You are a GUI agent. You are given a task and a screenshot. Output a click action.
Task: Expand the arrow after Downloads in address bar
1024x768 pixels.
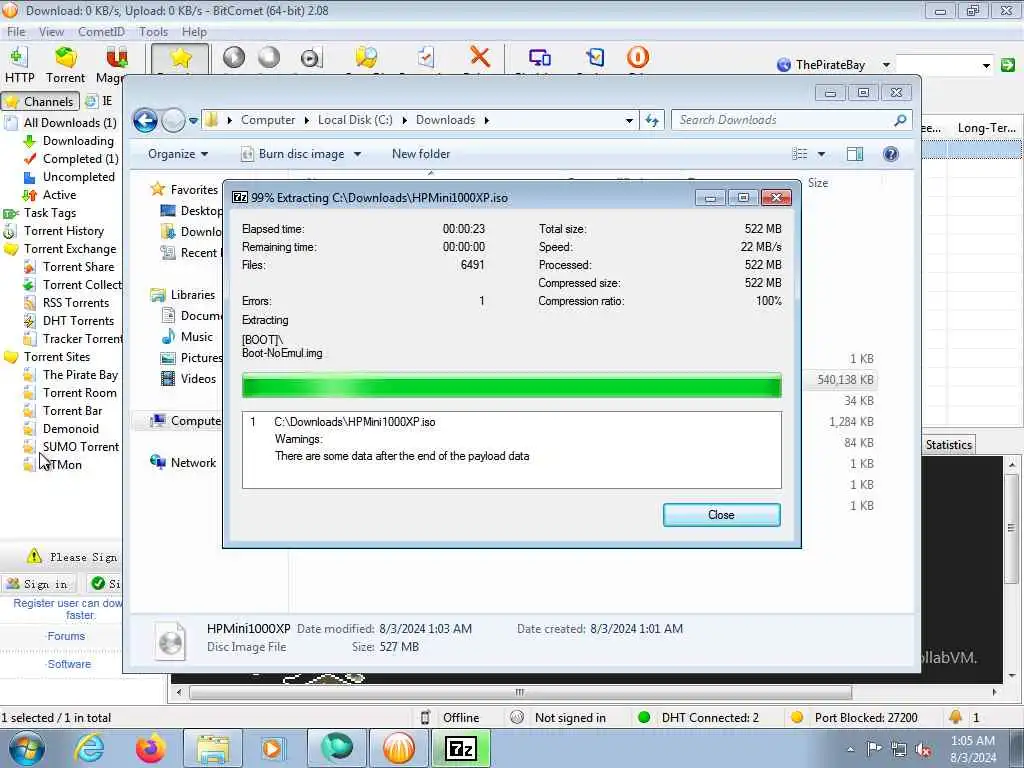click(x=487, y=120)
